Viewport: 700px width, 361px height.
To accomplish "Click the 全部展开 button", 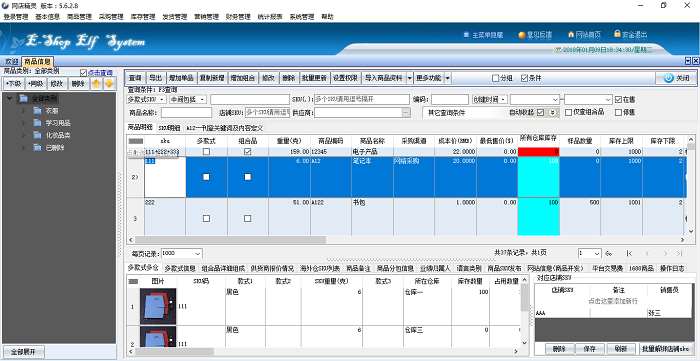I will point(25,352).
